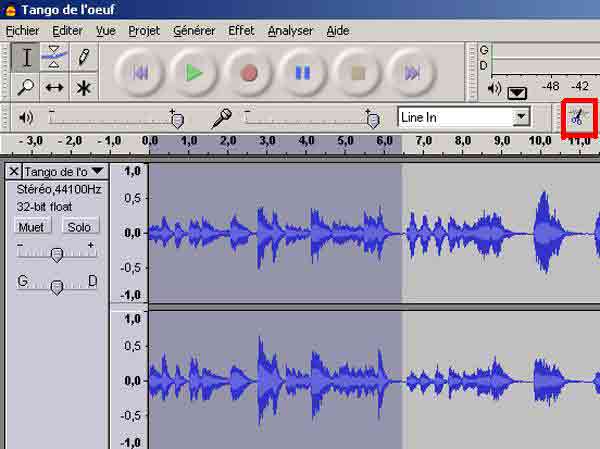Toggle the Muet button on track
The image size is (600, 449).
(x=31, y=227)
